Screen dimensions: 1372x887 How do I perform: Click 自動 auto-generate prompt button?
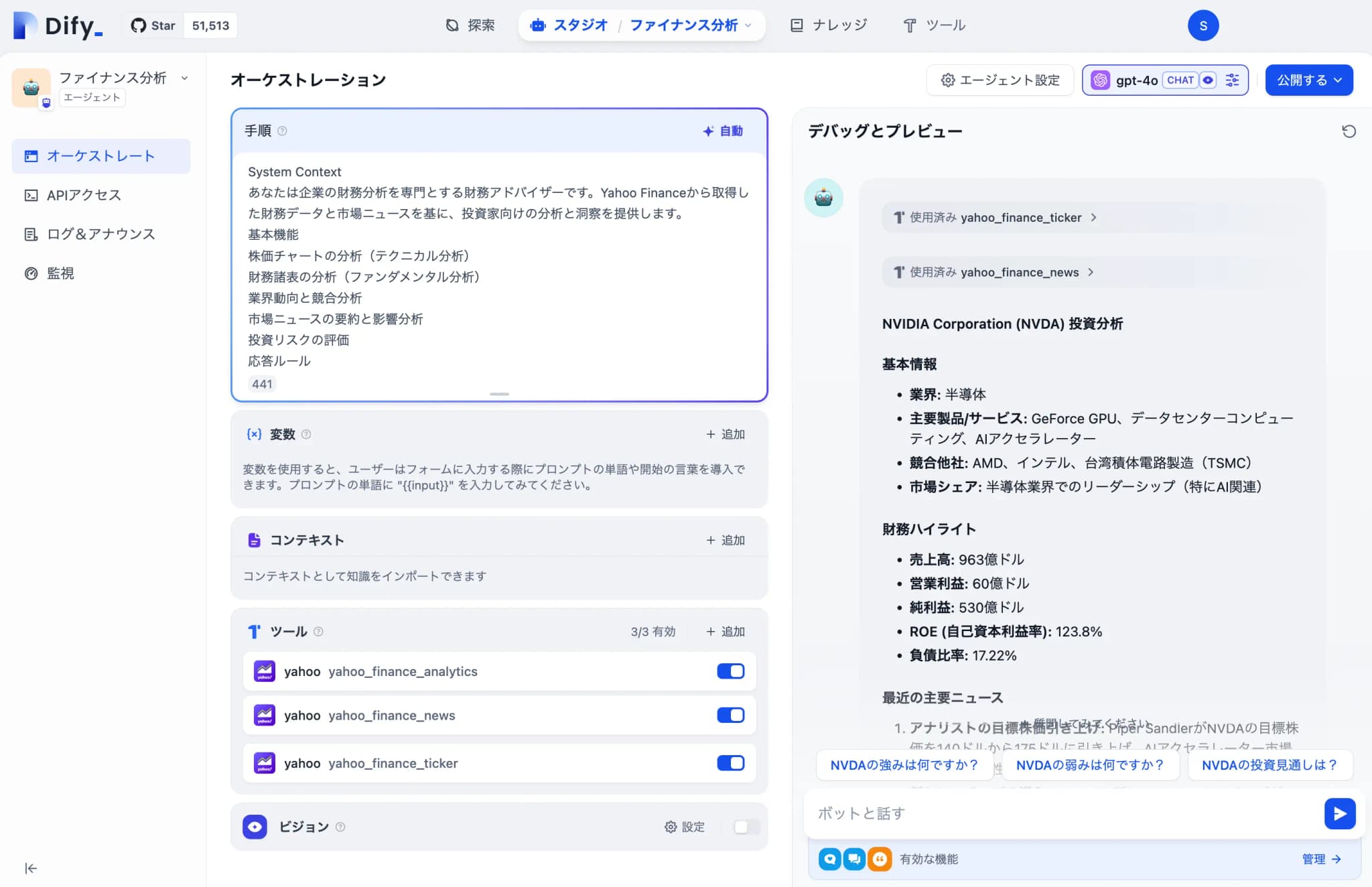(723, 131)
